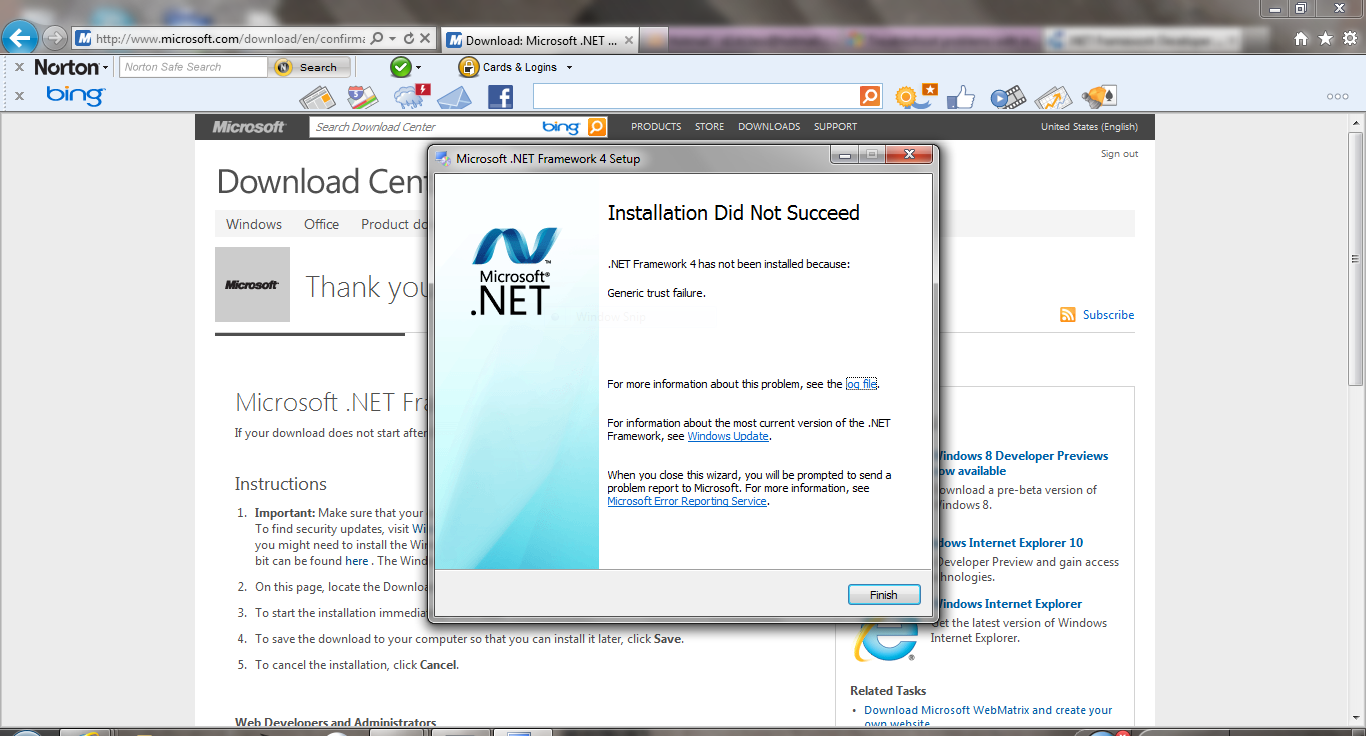Open the Bing bar Mail envelope icon
This screenshot has width=1366, height=736.
455,97
